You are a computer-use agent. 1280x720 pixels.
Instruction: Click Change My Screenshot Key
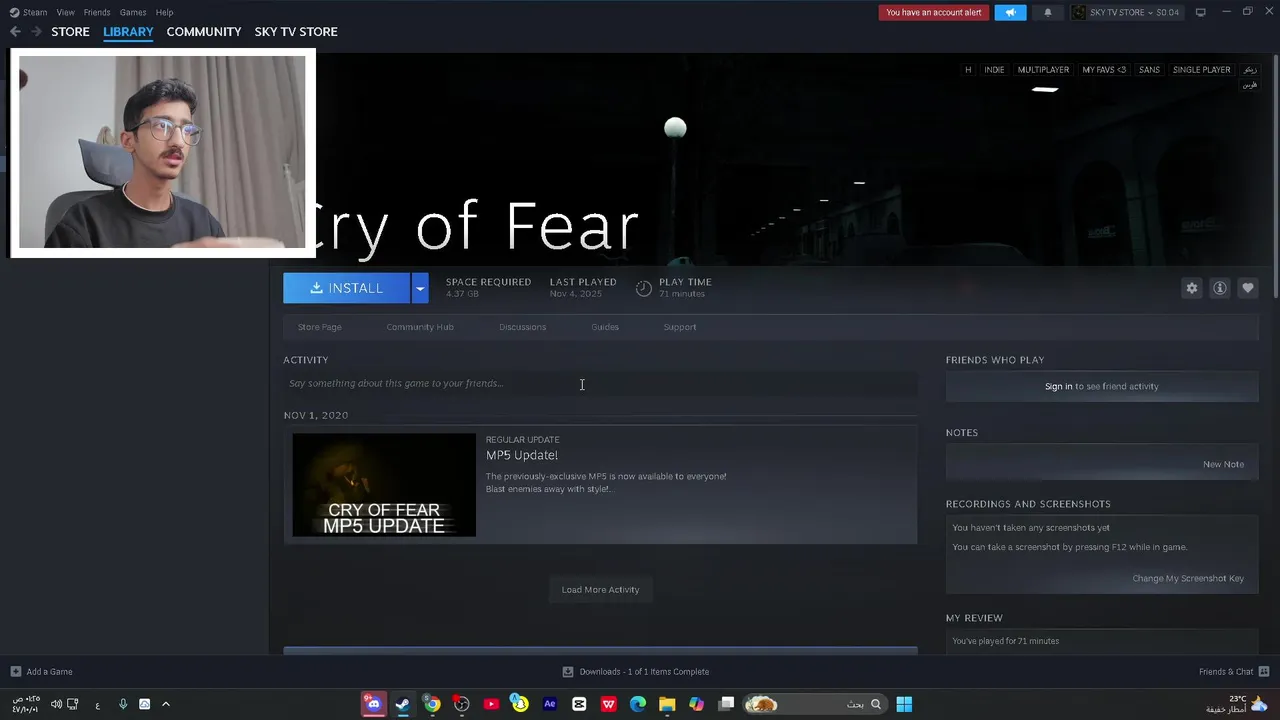click(1188, 578)
